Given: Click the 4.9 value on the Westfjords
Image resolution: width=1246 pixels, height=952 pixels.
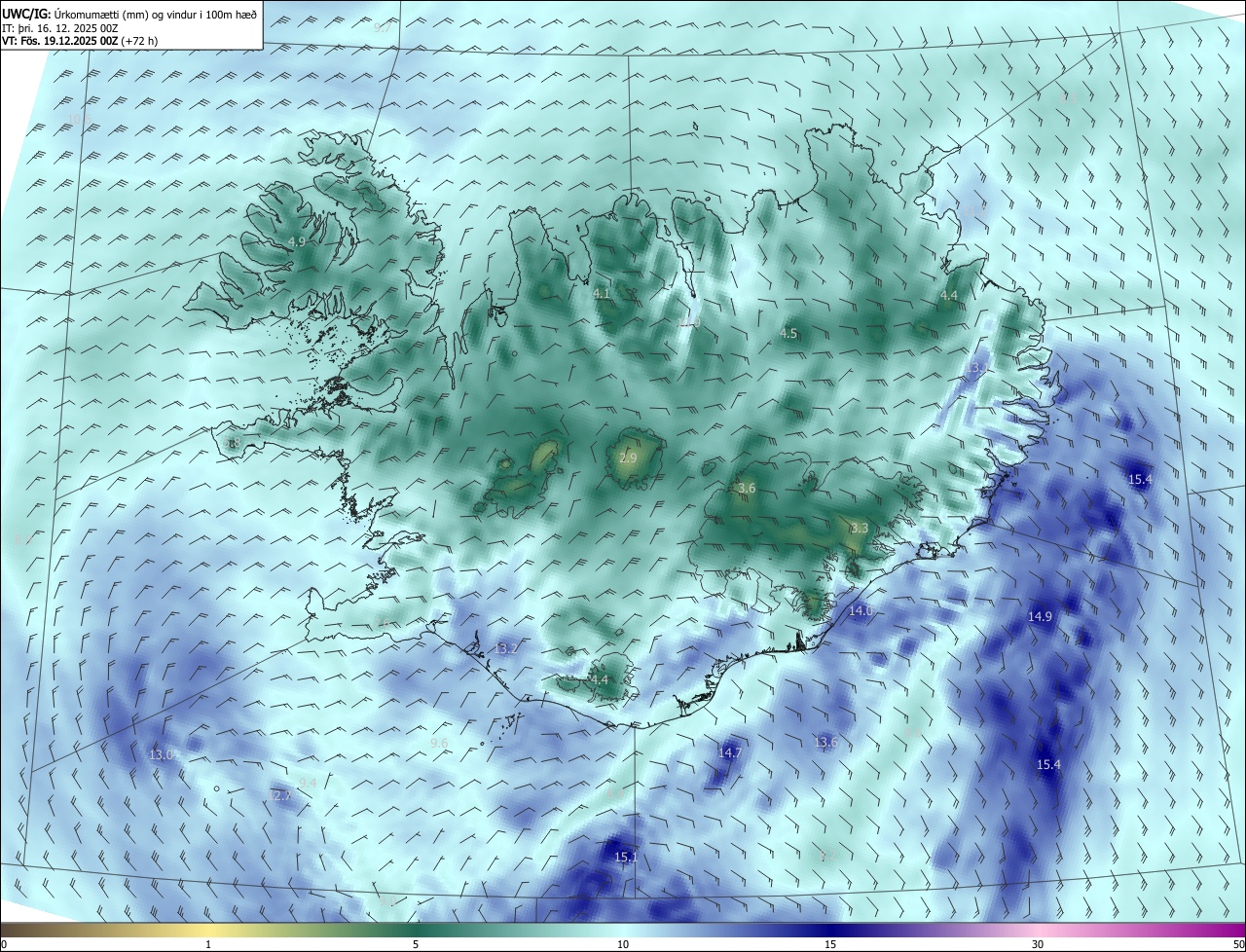Looking at the screenshot, I should click(297, 241).
